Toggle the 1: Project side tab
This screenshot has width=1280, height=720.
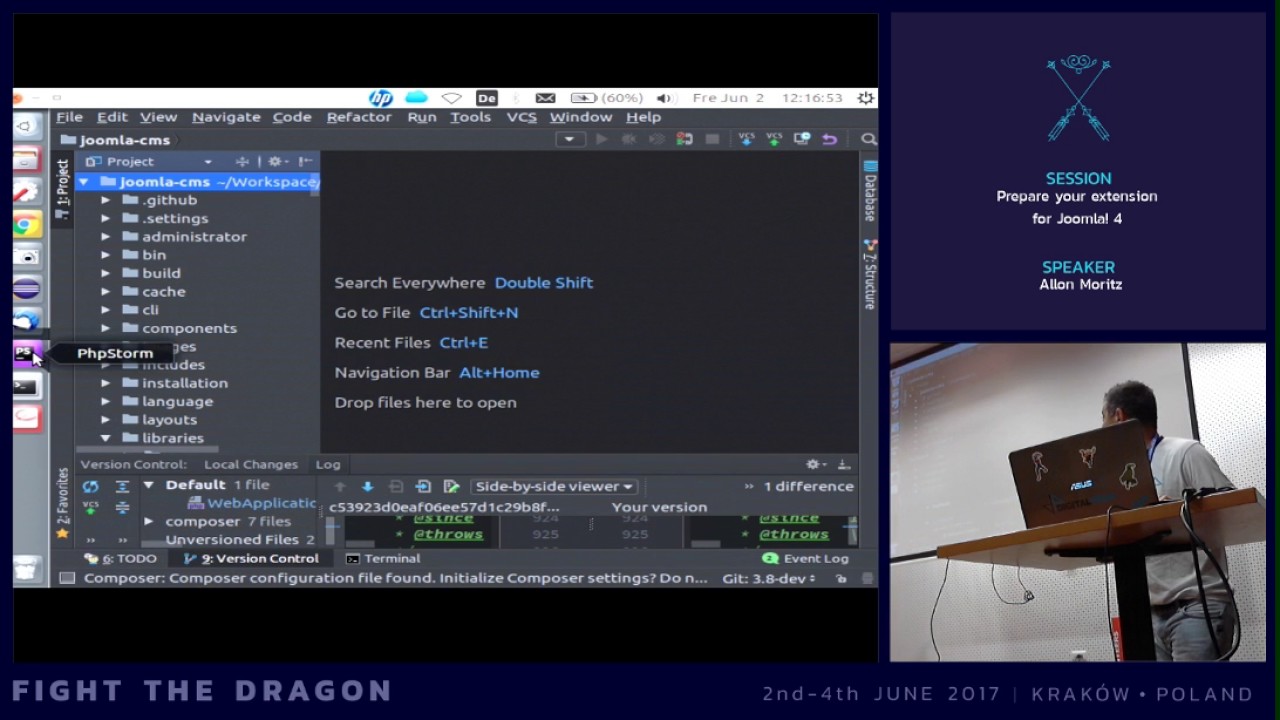(62, 189)
